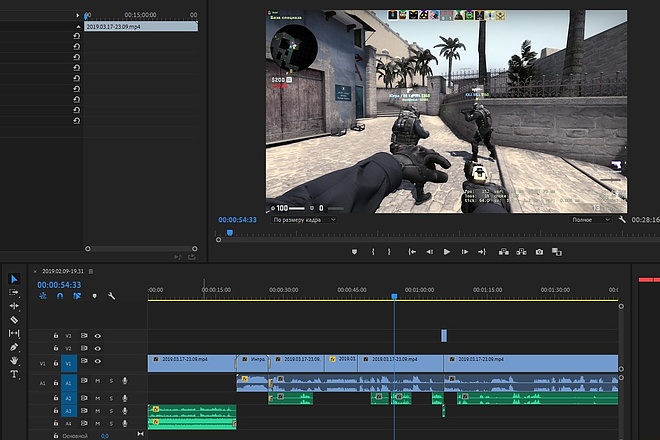Click A1 source patch indicator
660x440 pixels.
pyautogui.click(x=43, y=383)
